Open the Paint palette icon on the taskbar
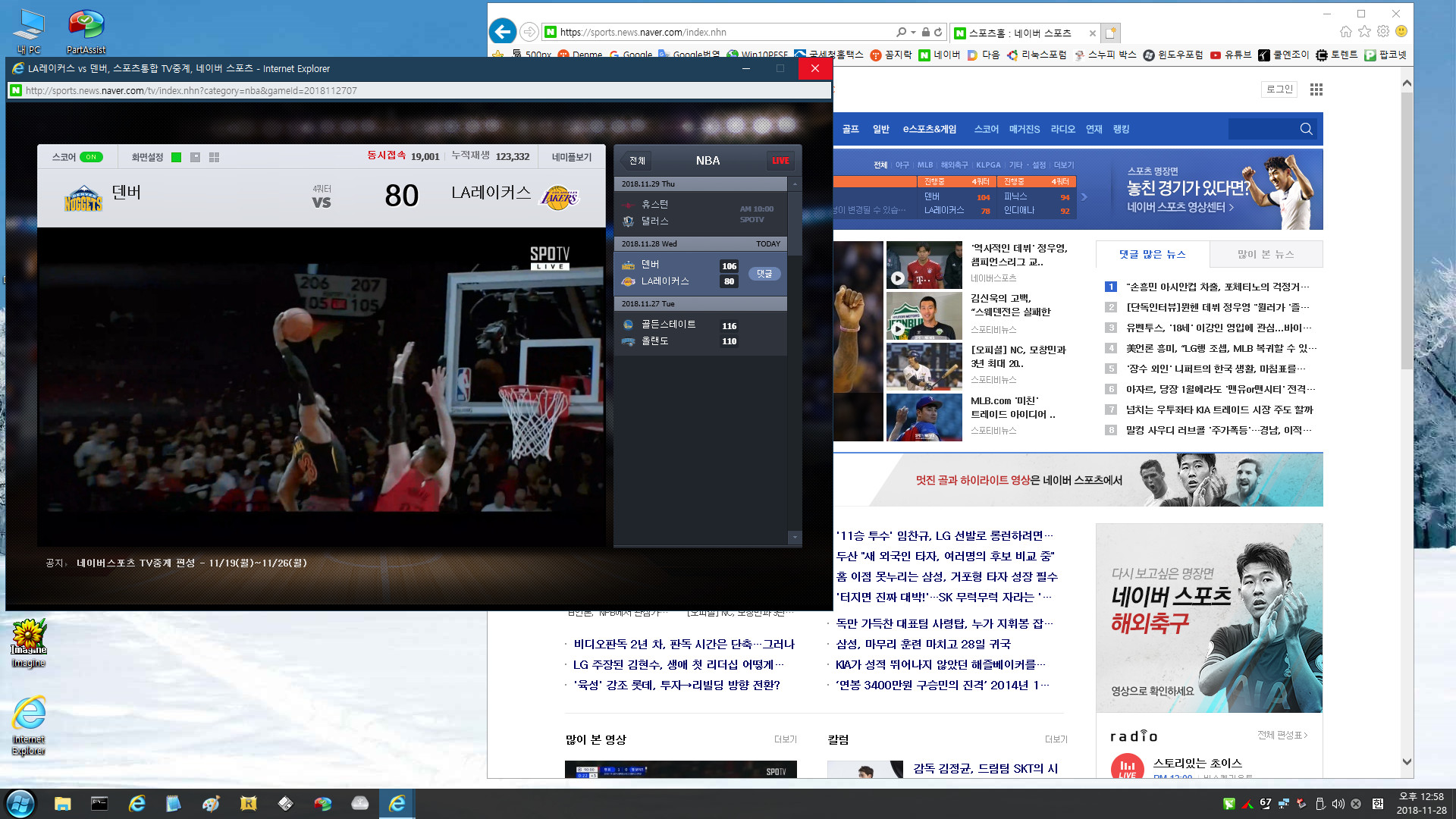The height and width of the screenshot is (819, 1456). point(211,803)
